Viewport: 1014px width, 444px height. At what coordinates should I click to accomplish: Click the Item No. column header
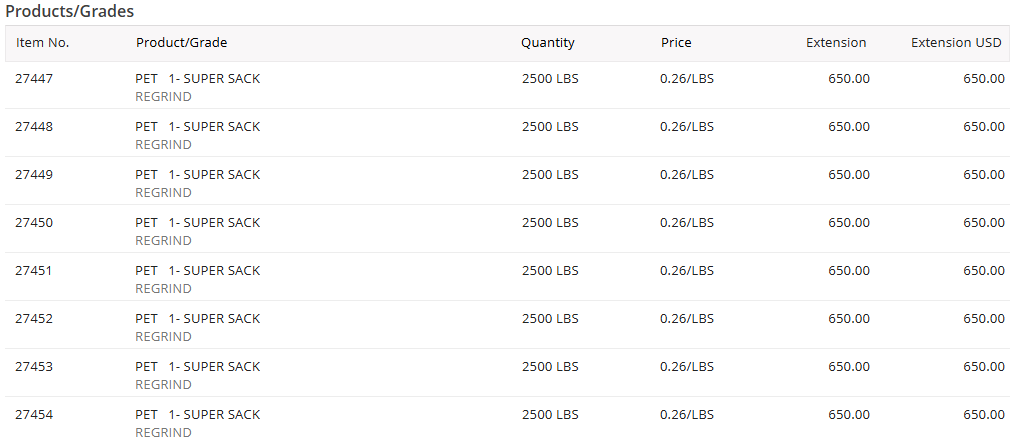tap(42, 43)
